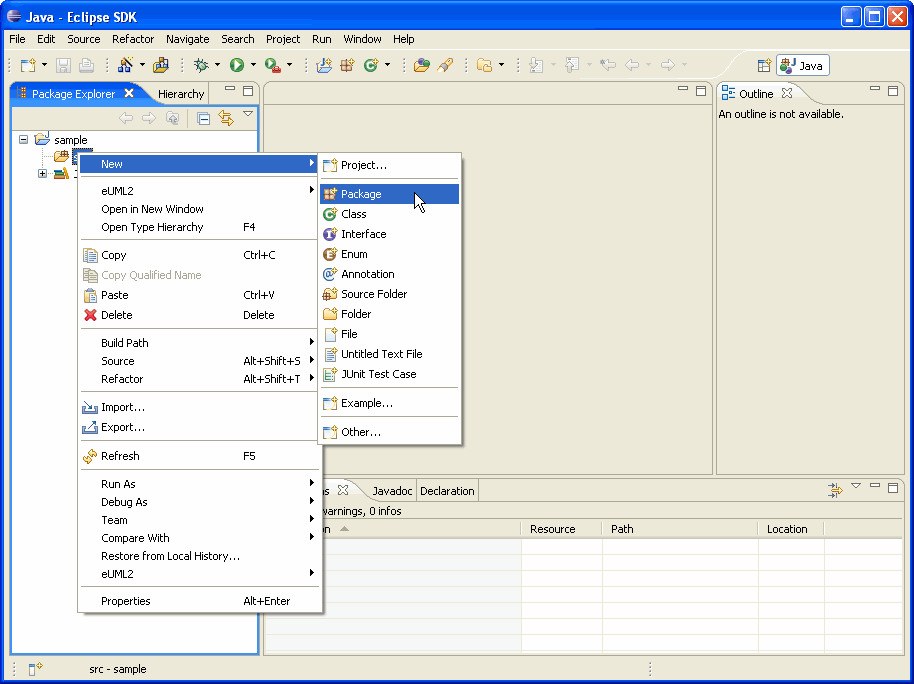The image size is (914, 684).
Task: Click the Next Annotation toolbar icon
Action: point(536,65)
